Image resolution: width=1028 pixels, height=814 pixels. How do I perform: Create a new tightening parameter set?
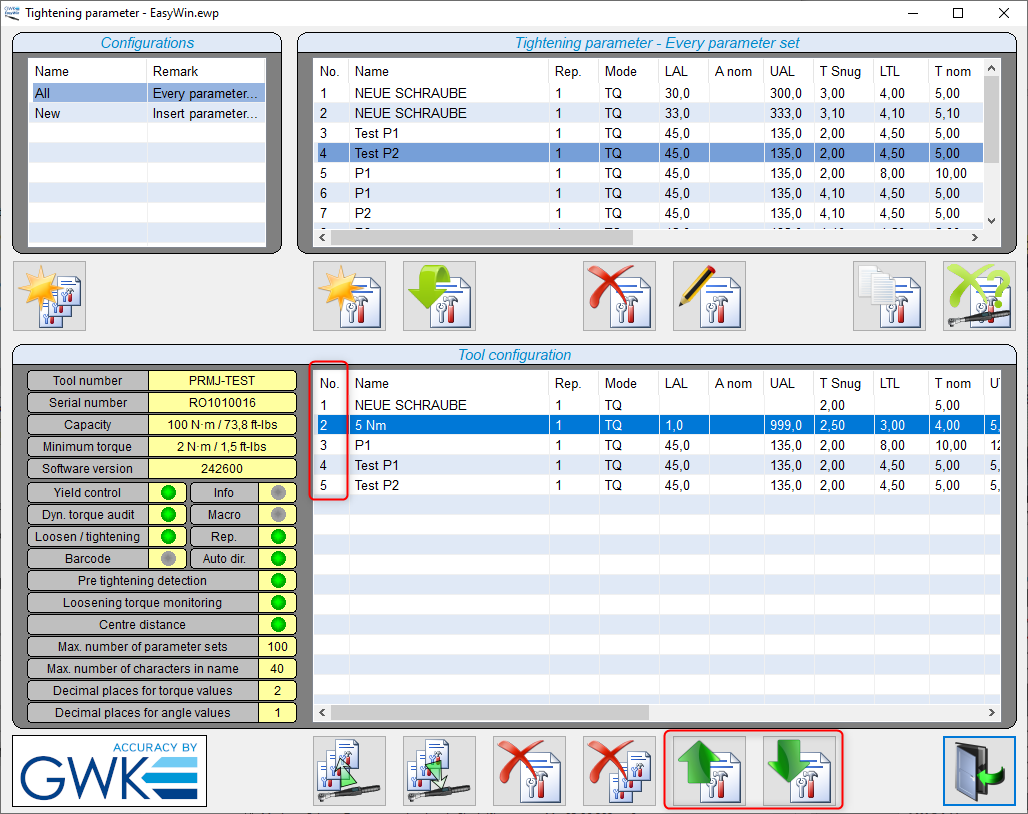coord(349,296)
